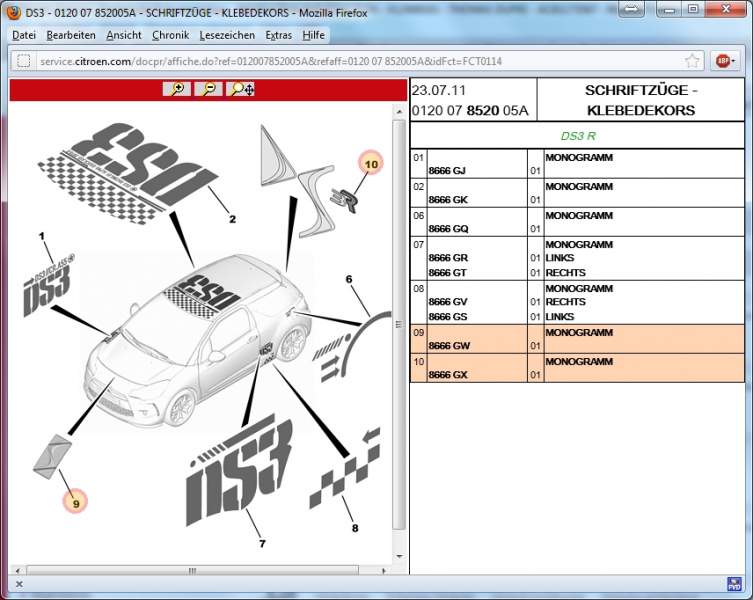
Task: Open the Extras menu
Action: (x=279, y=35)
